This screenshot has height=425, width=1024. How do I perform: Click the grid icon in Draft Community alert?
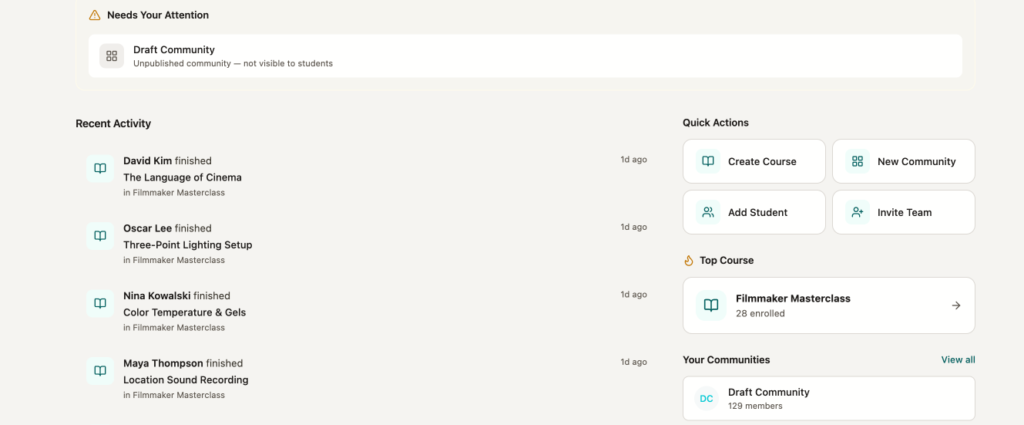point(112,56)
